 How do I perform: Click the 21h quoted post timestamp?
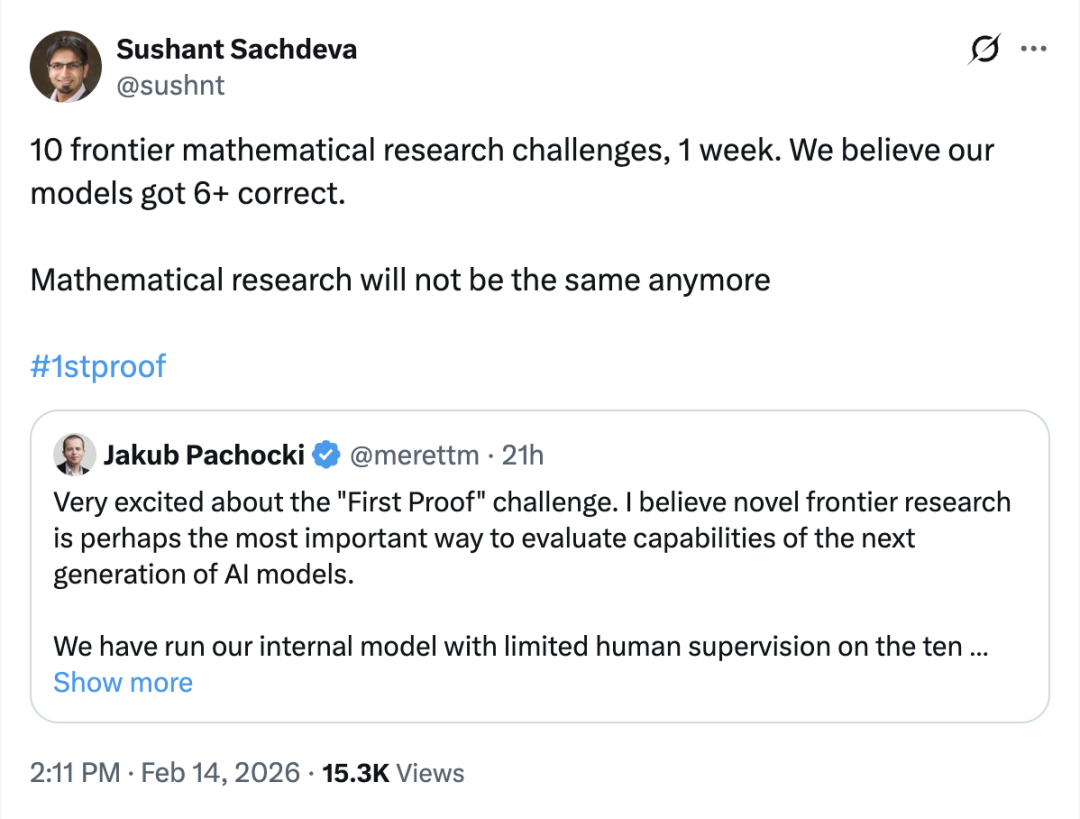(x=522, y=455)
